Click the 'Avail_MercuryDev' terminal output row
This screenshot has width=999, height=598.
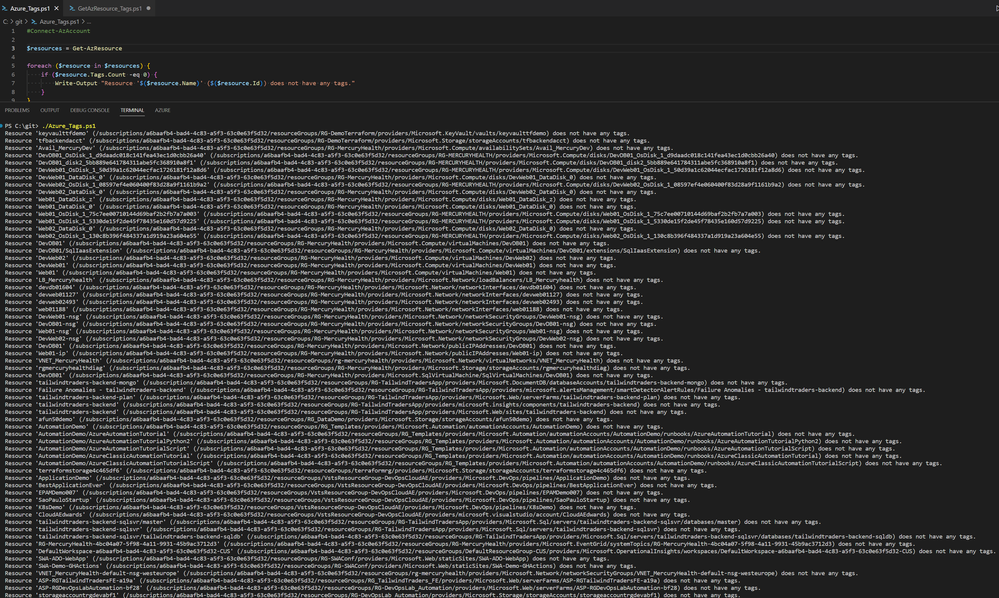point(338,148)
